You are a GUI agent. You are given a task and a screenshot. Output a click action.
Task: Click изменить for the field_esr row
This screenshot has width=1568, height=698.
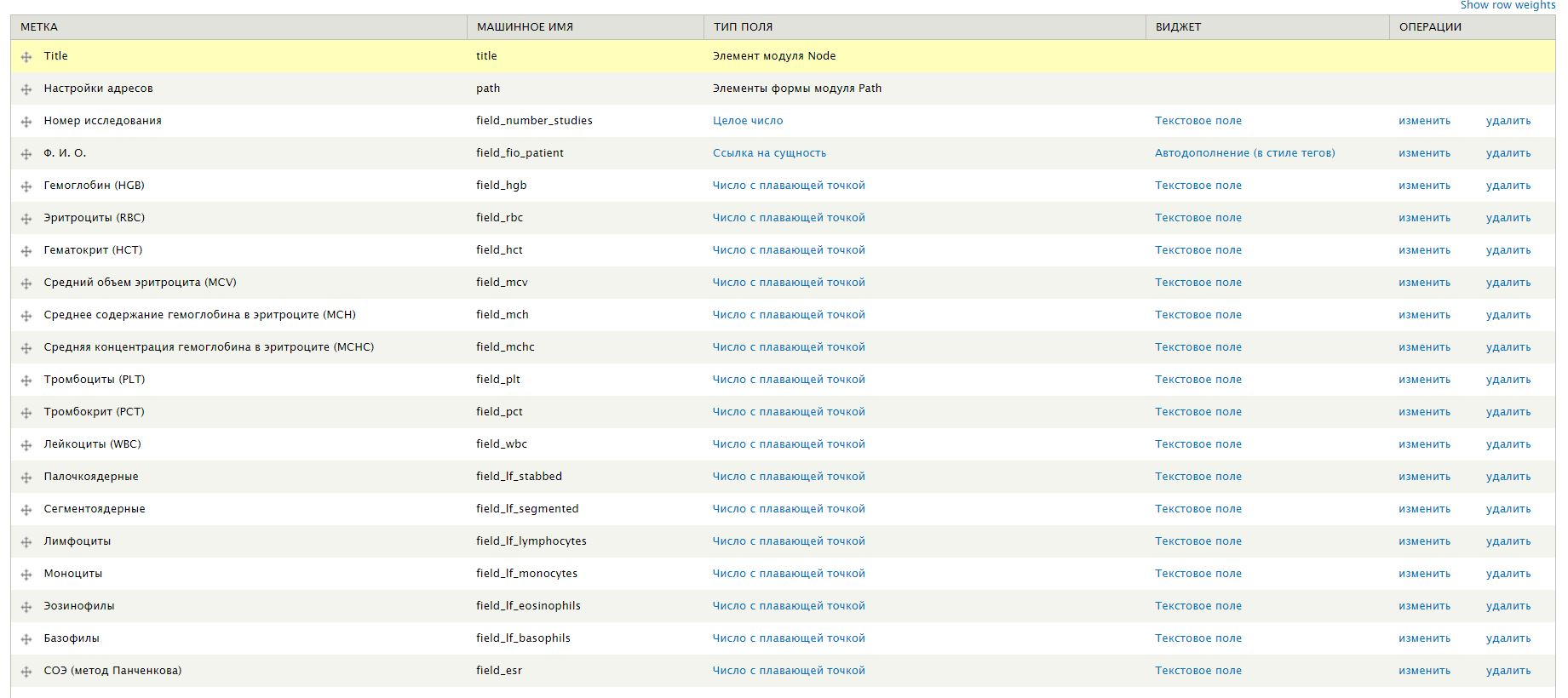click(x=1424, y=671)
